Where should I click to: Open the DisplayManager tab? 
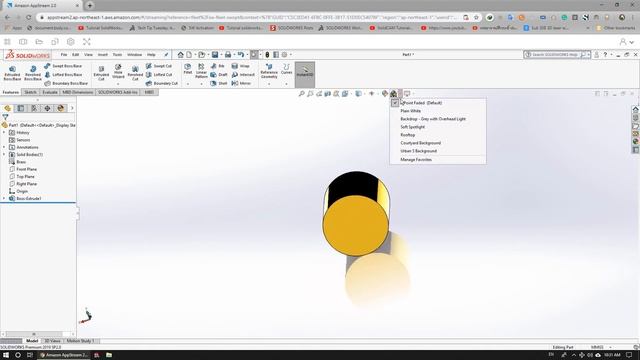[61, 108]
